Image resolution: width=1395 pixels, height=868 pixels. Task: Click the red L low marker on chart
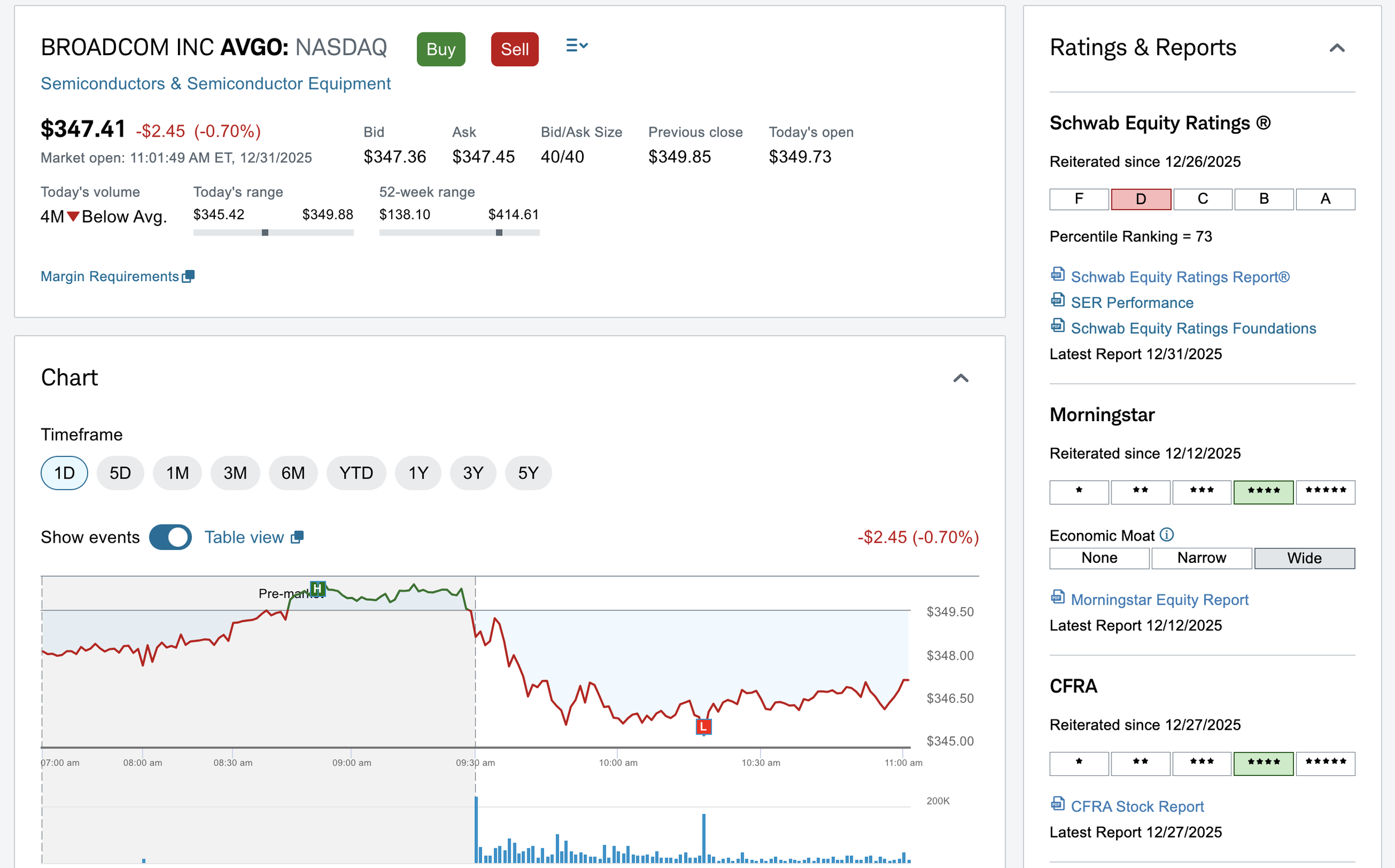pos(703,727)
